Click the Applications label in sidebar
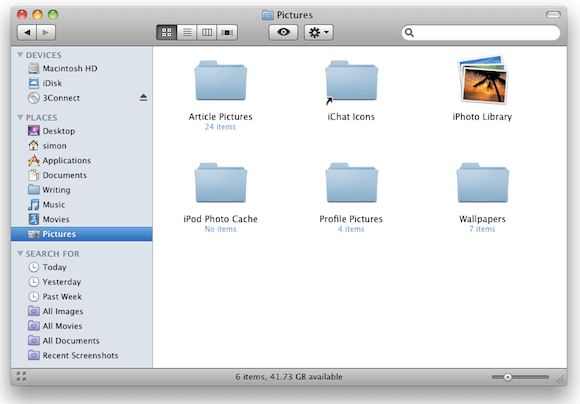The height and width of the screenshot is (404, 580). (x=67, y=161)
